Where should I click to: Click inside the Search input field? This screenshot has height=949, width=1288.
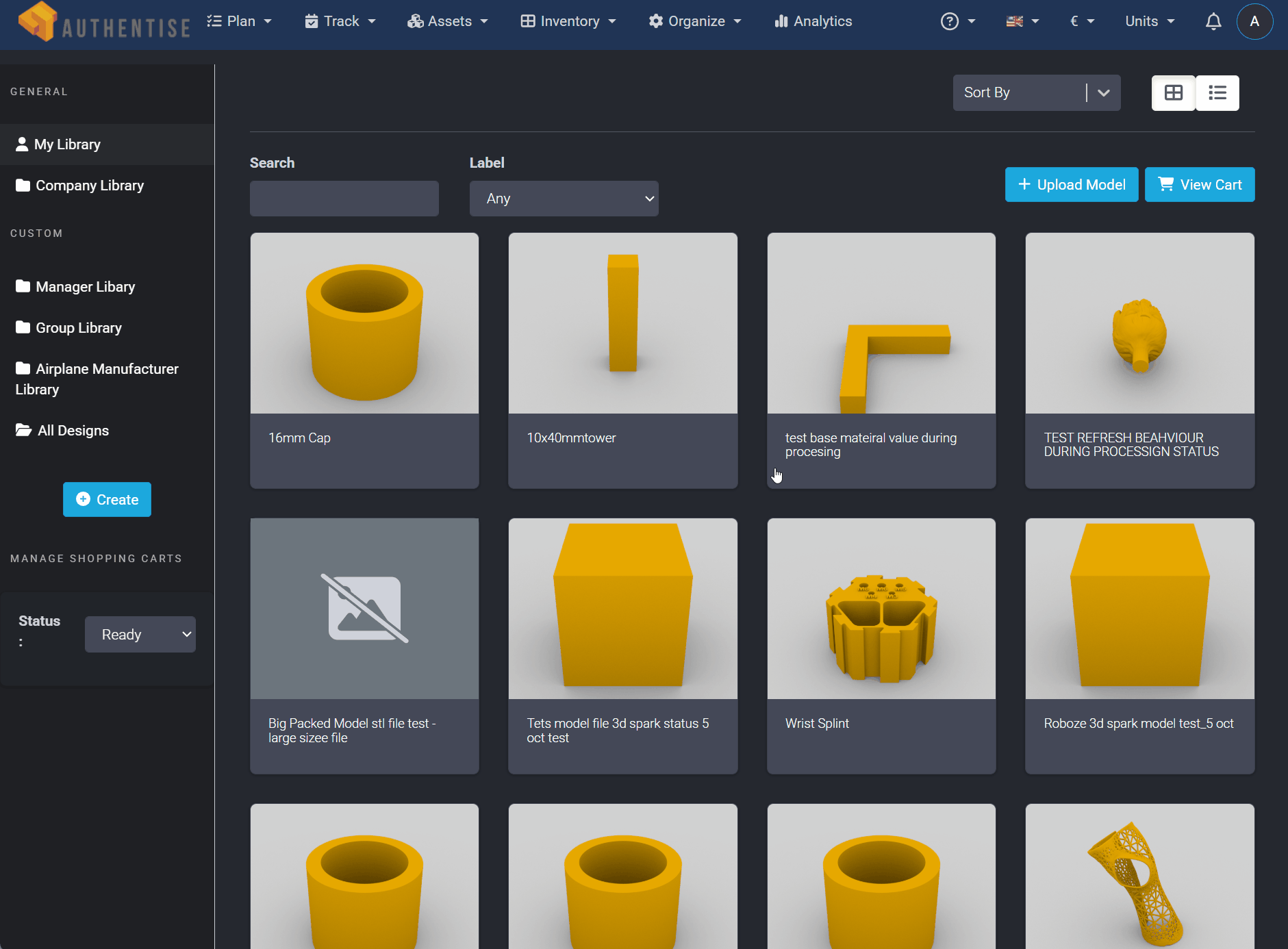click(343, 198)
